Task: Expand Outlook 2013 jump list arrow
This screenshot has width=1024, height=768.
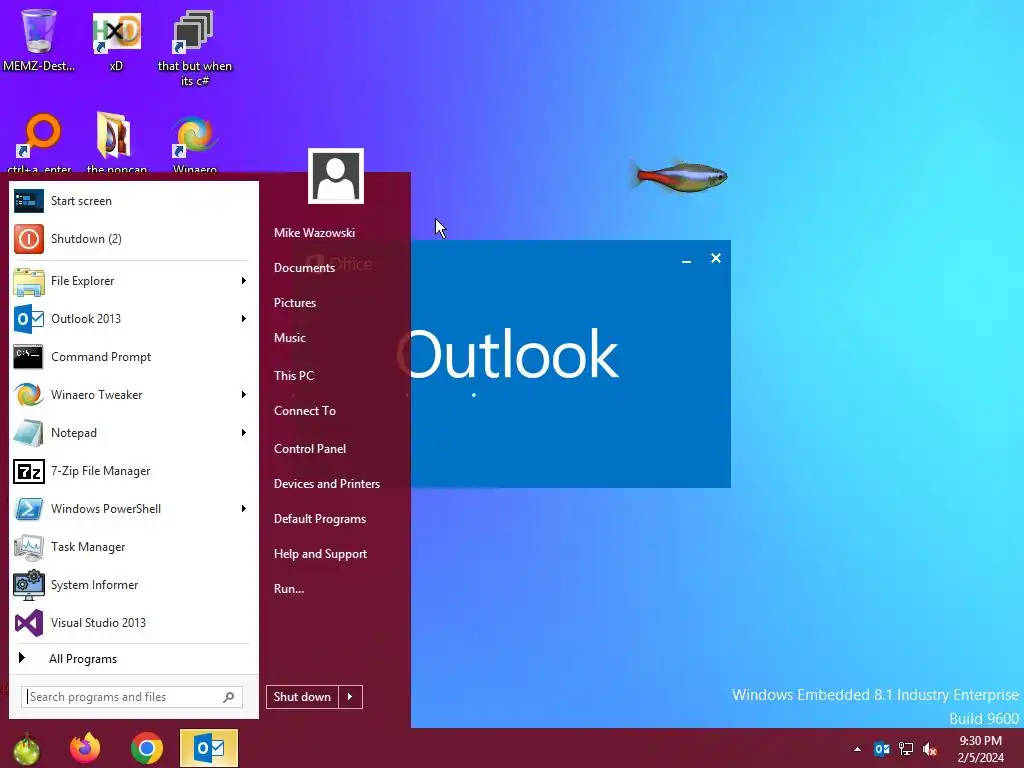Action: [x=244, y=319]
